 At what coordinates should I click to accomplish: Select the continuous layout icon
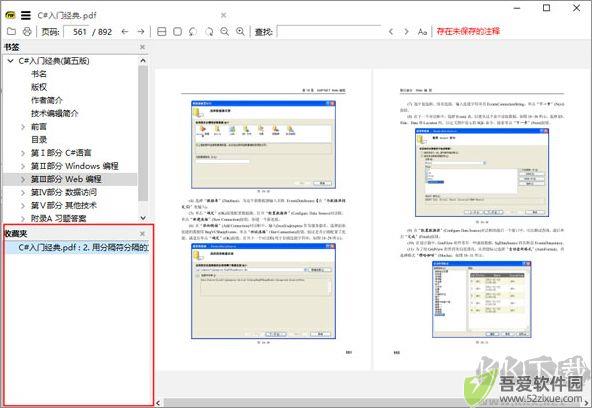tap(162, 32)
